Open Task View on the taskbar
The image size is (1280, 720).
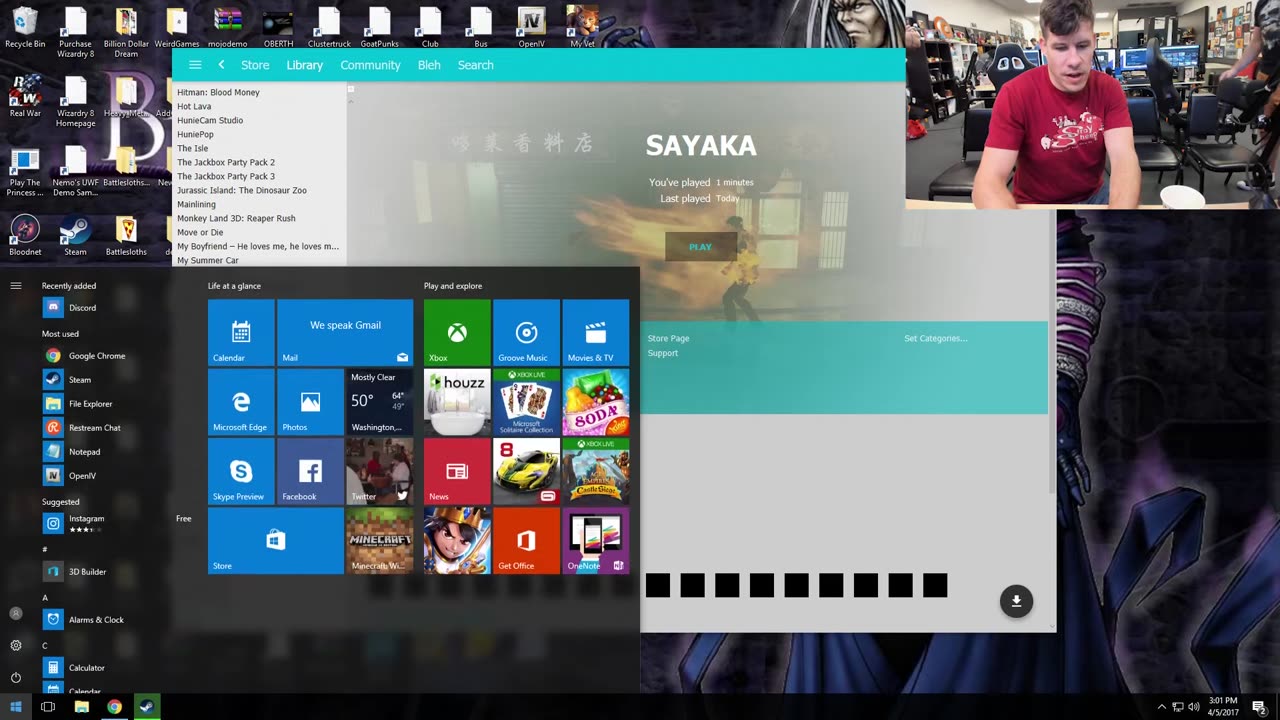tap(48, 707)
